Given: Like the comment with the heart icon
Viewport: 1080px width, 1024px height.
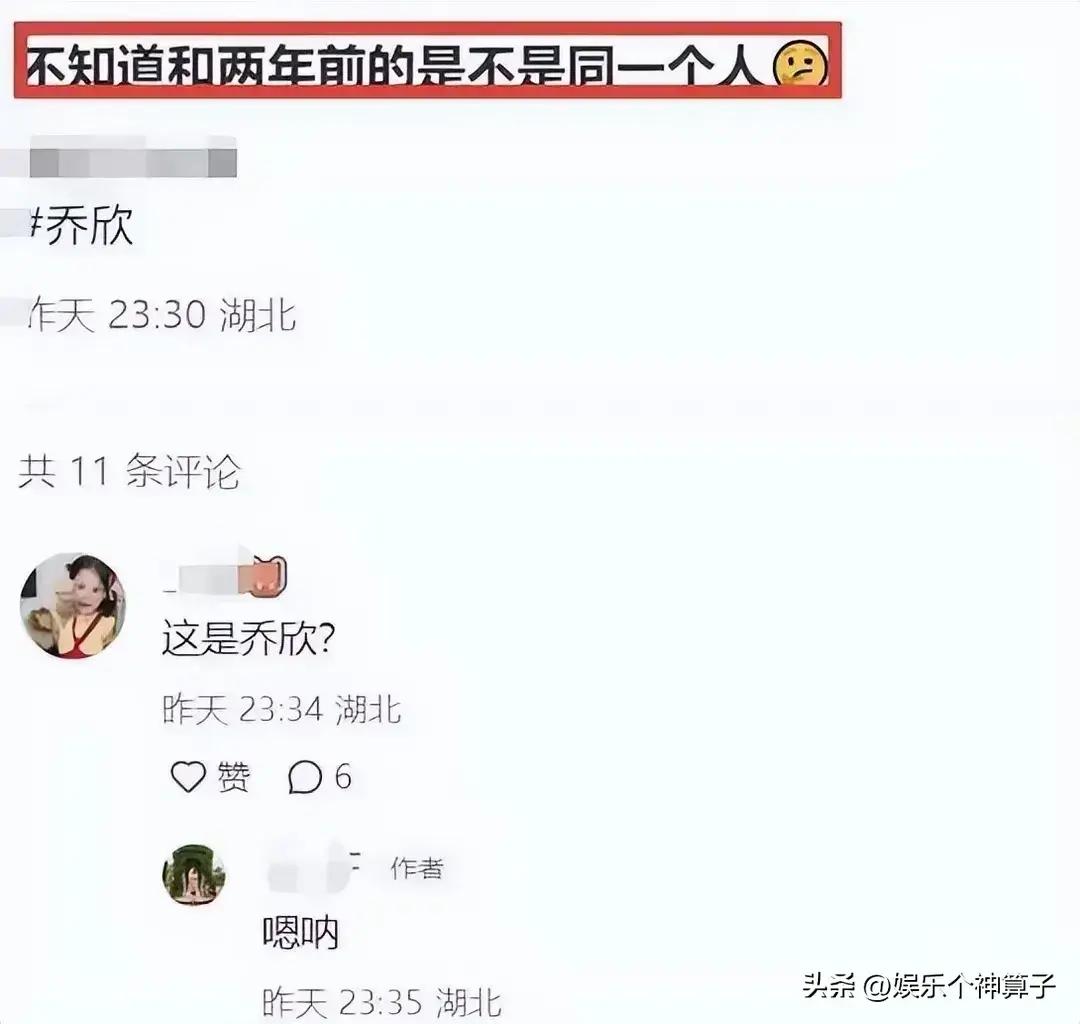Looking at the screenshot, I should pos(188,777).
